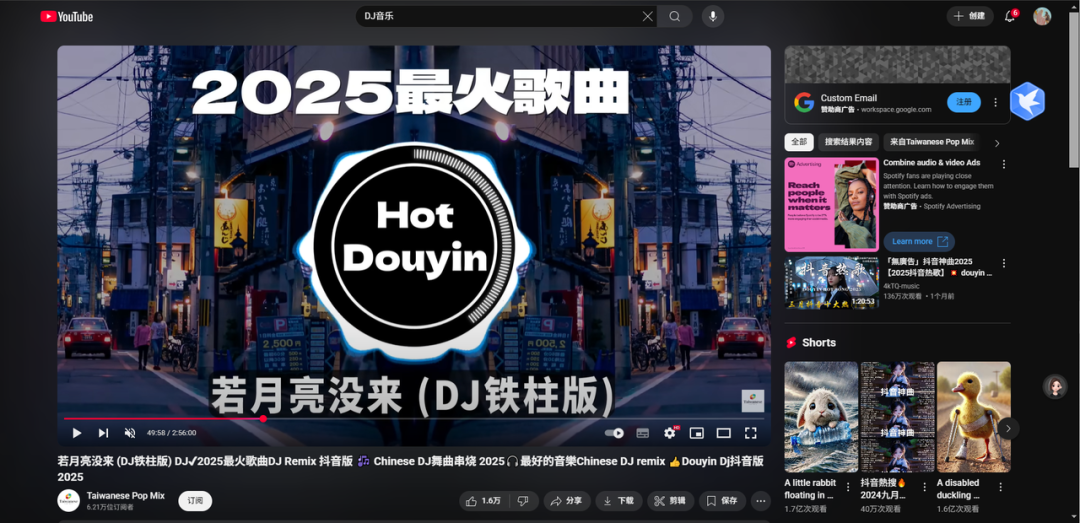The height and width of the screenshot is (523, 1080).
Task: Click the Google logo in ad
Action: [x=804, y=103]
